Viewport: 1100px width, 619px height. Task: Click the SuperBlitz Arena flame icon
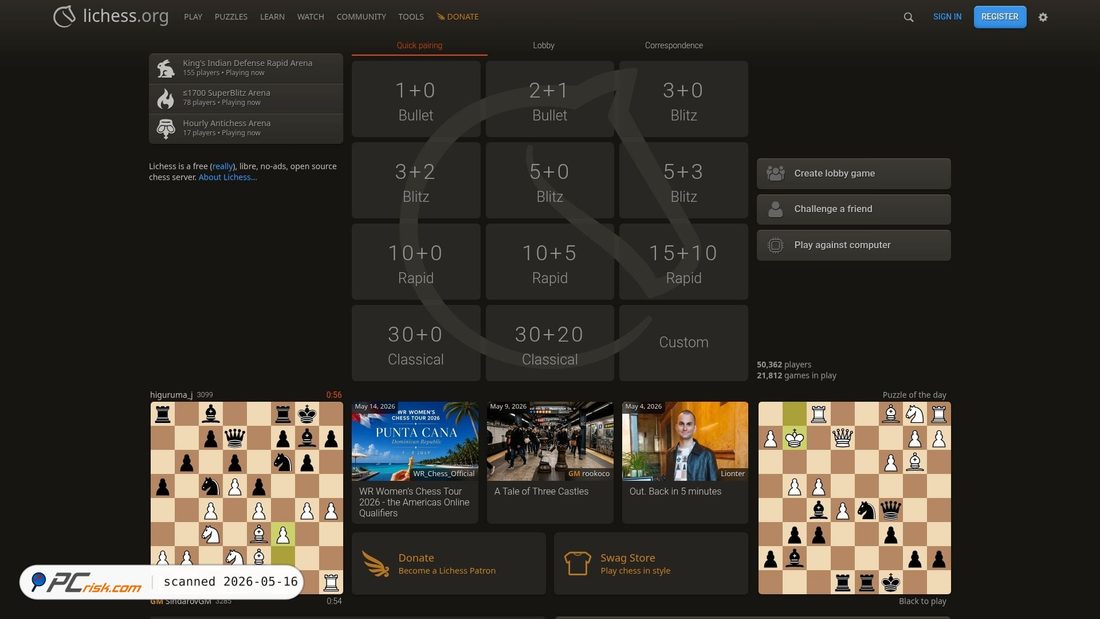pos(166,98)
